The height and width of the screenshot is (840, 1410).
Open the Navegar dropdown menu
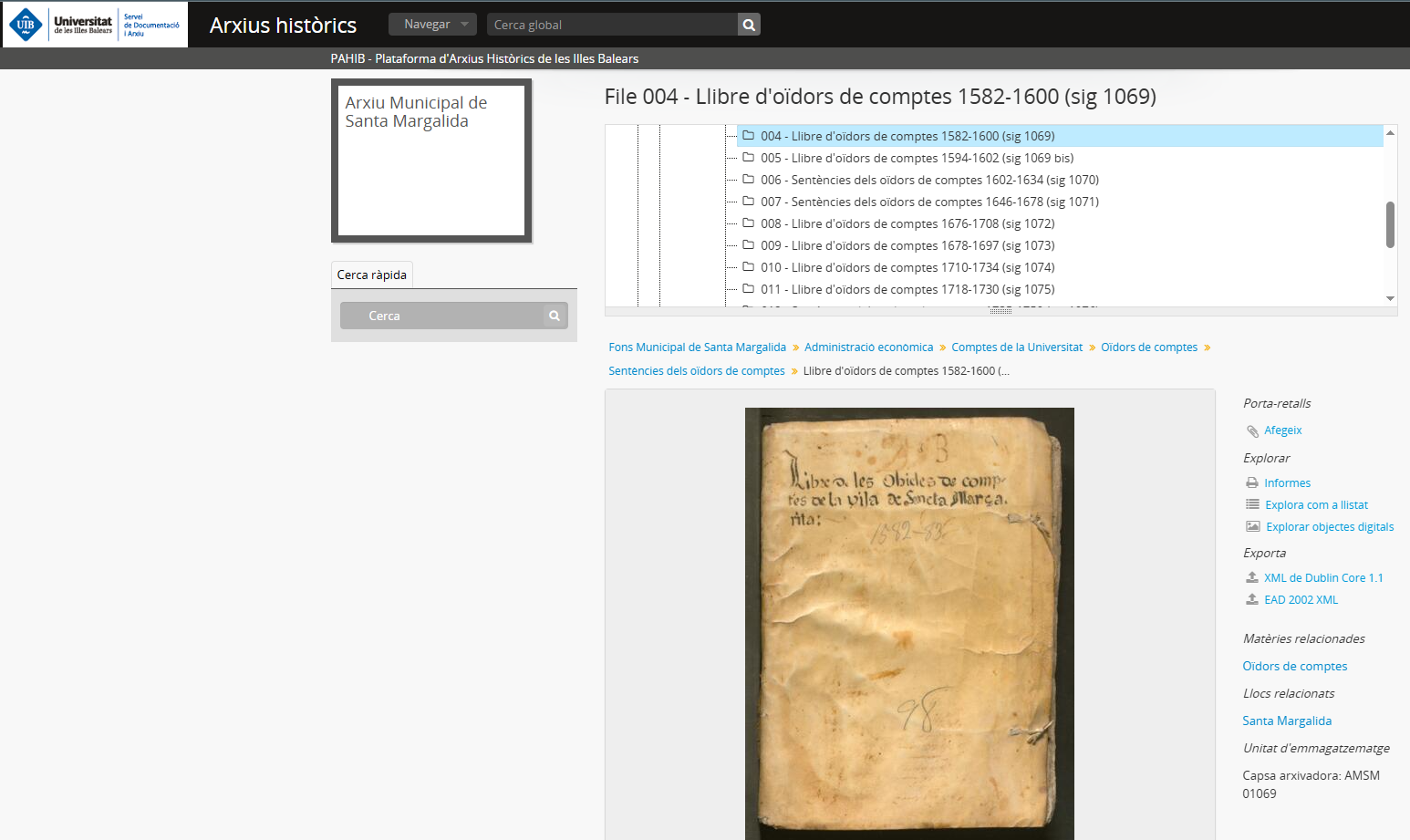coord(432,25)
